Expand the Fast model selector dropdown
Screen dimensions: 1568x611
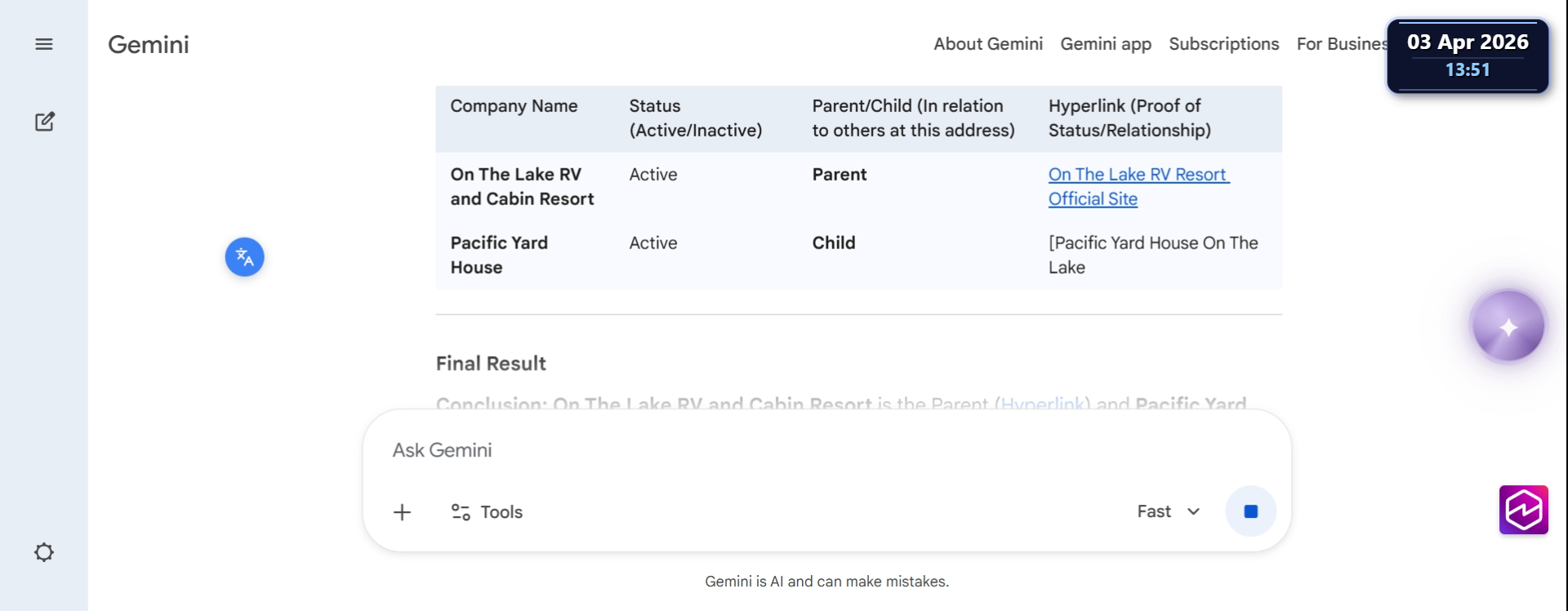tap(1168, 511)
